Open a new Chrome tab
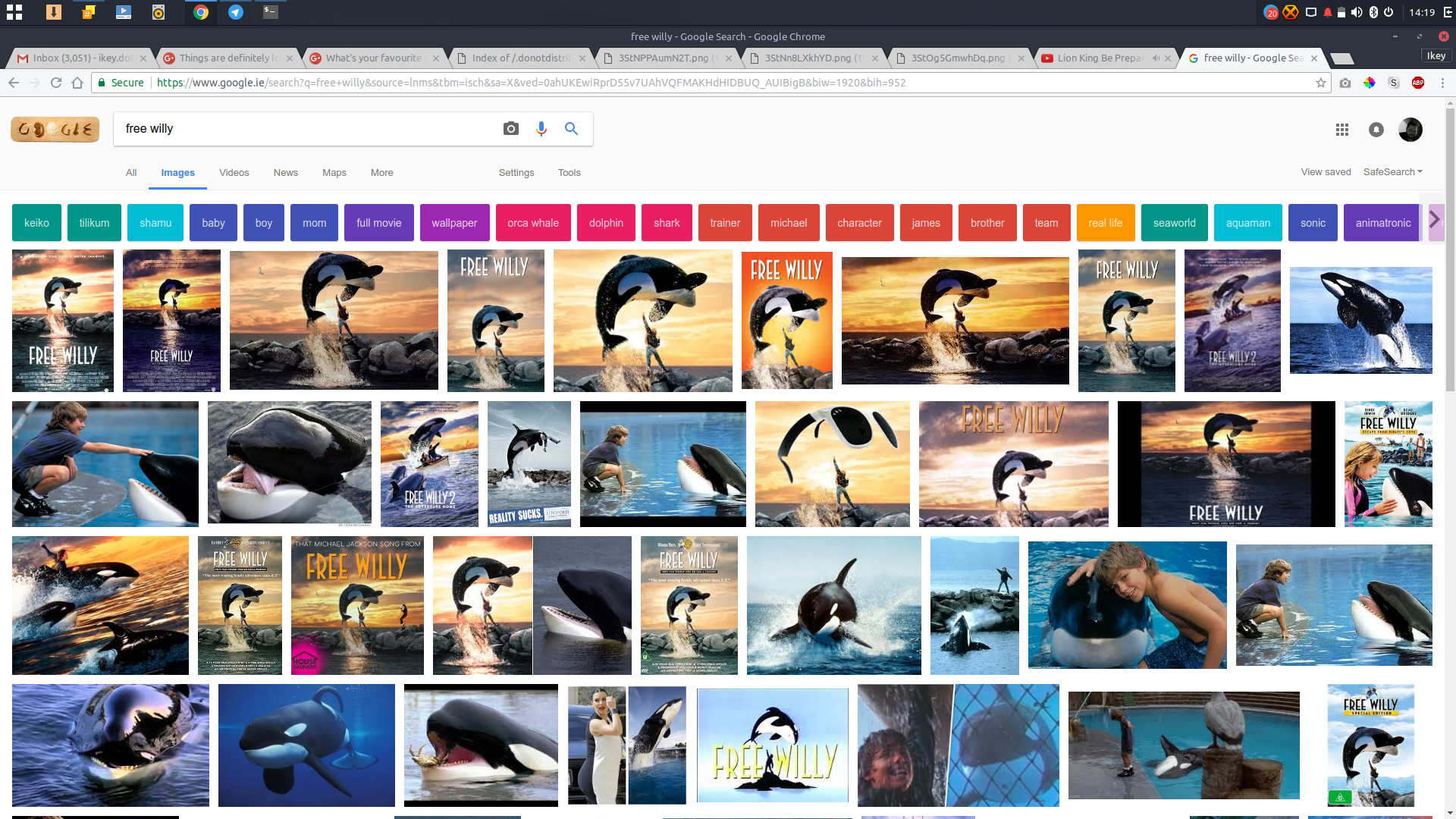Screen dimensions: 1456x819 pyautogui.click(x=1341, y=58)
